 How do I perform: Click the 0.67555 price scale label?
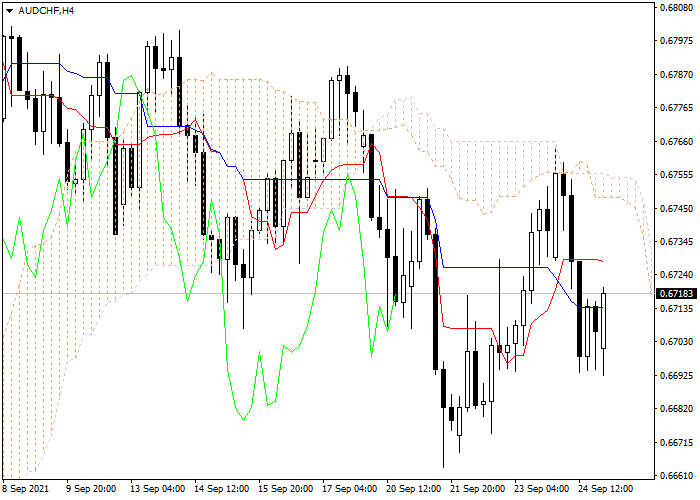tap(677, 175)
